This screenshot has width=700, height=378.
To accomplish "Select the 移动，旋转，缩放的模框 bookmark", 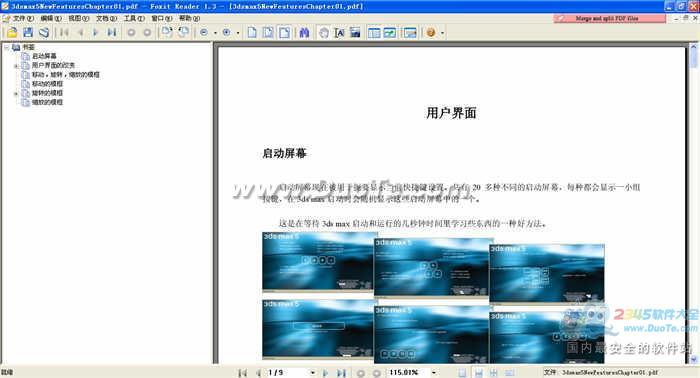I will 66,75.
